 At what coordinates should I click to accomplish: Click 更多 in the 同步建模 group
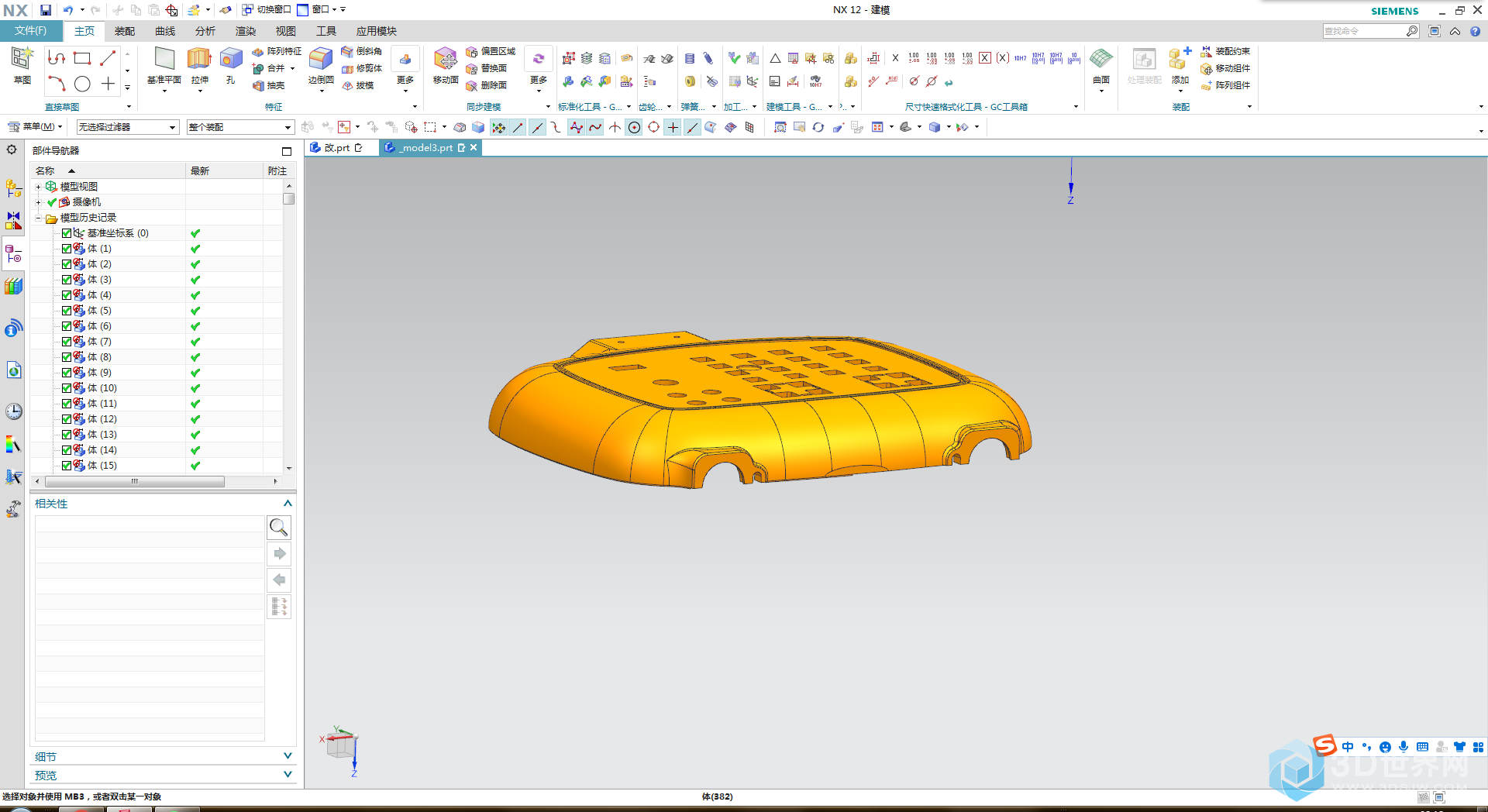click(539, 70)
